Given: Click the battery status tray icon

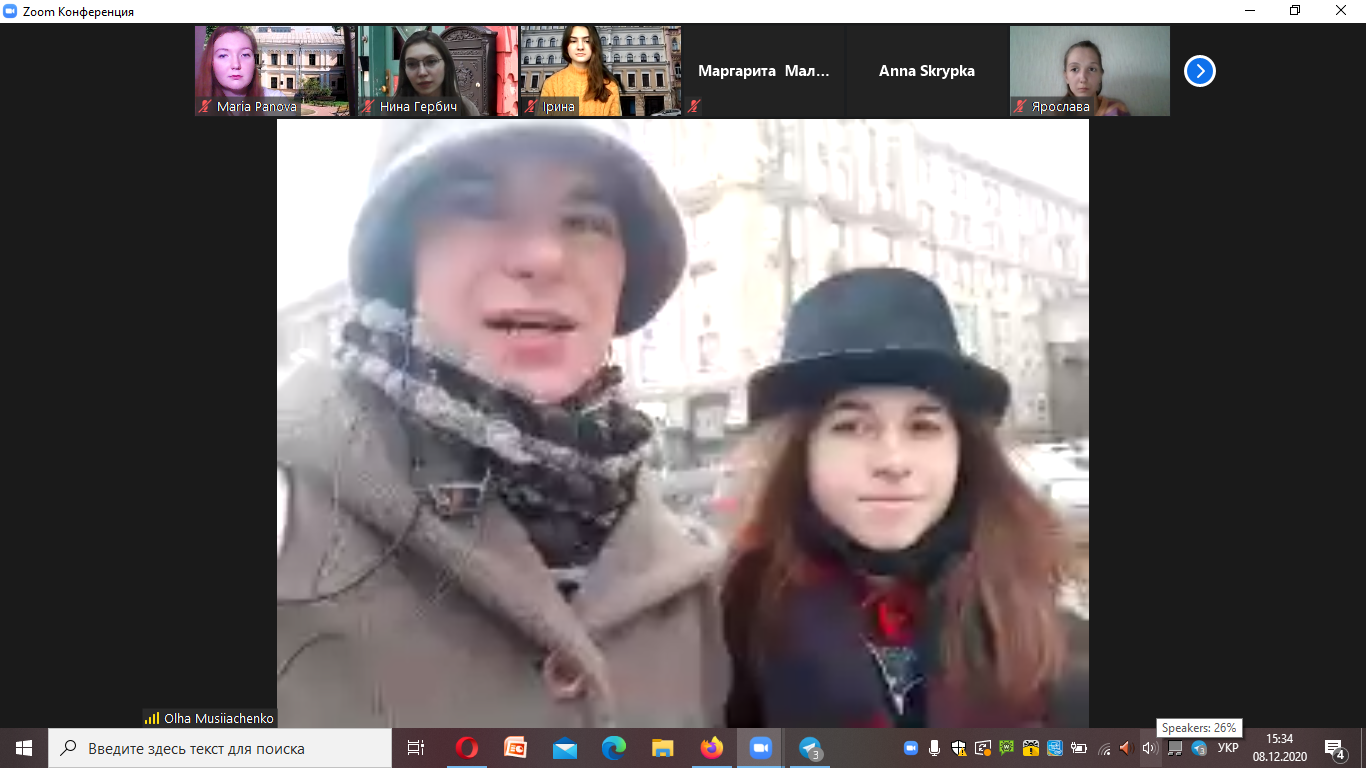Looking at the screenshot, I should [1079, 748].
